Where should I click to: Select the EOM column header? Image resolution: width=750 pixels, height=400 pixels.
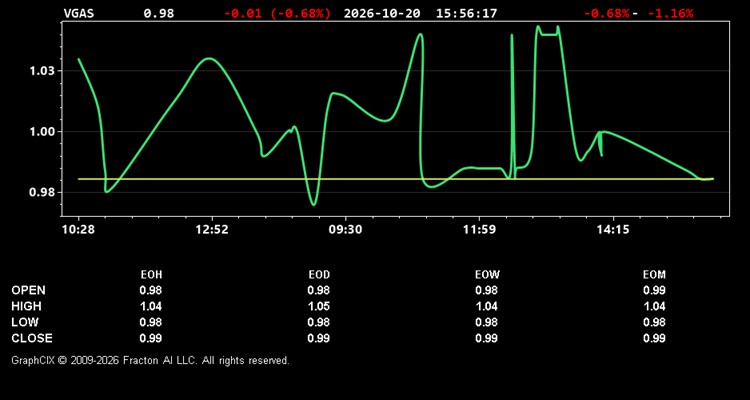point(654,275)
